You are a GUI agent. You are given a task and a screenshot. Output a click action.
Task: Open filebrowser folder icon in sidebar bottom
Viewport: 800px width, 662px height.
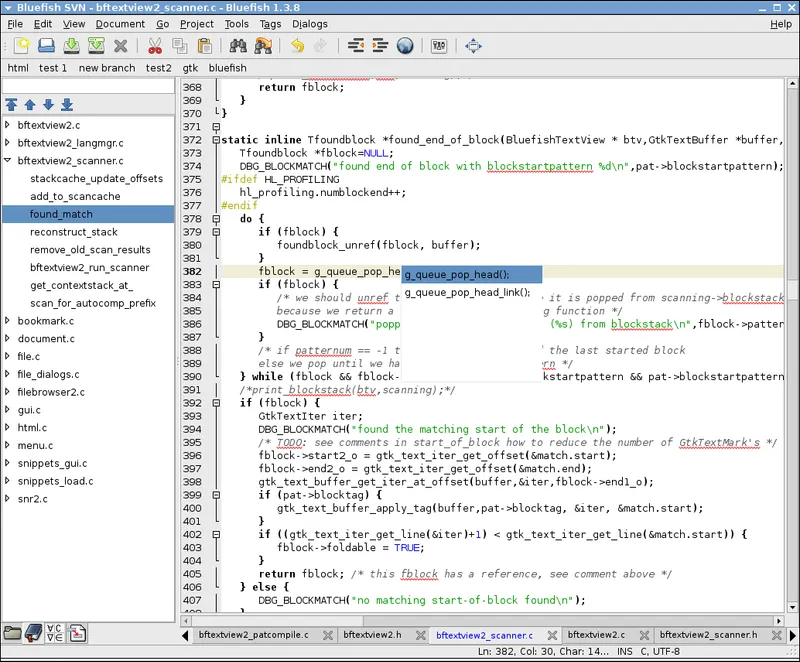click(x=12, y=633)
